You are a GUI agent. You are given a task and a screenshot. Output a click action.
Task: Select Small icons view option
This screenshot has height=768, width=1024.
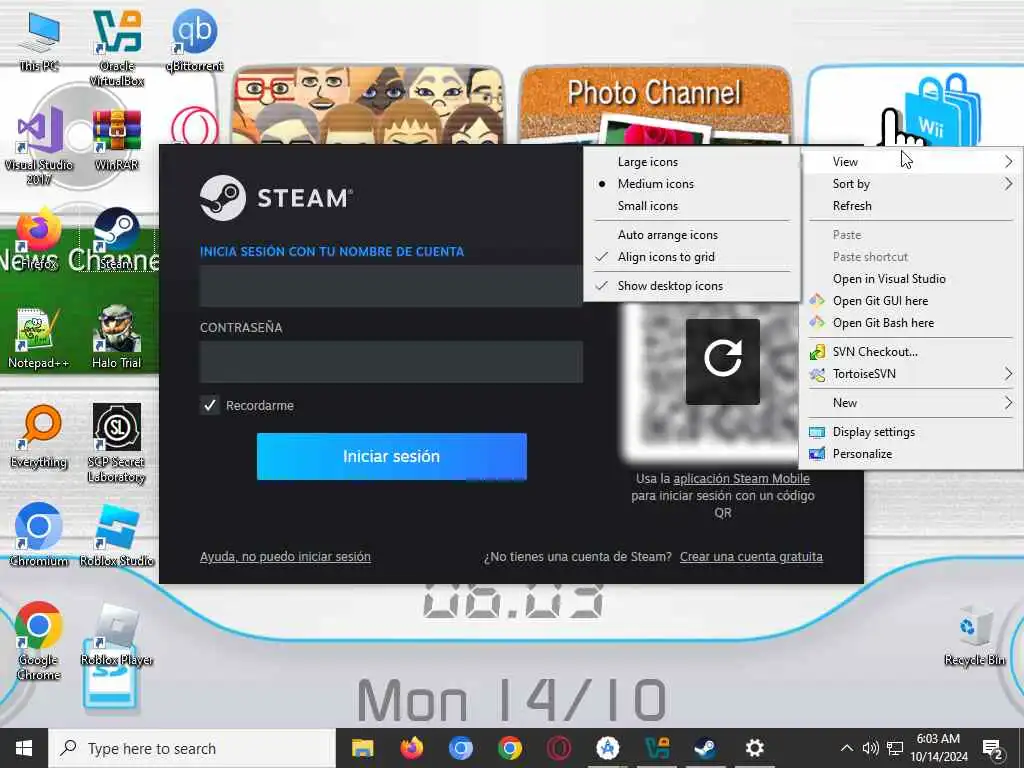point(692,206)
